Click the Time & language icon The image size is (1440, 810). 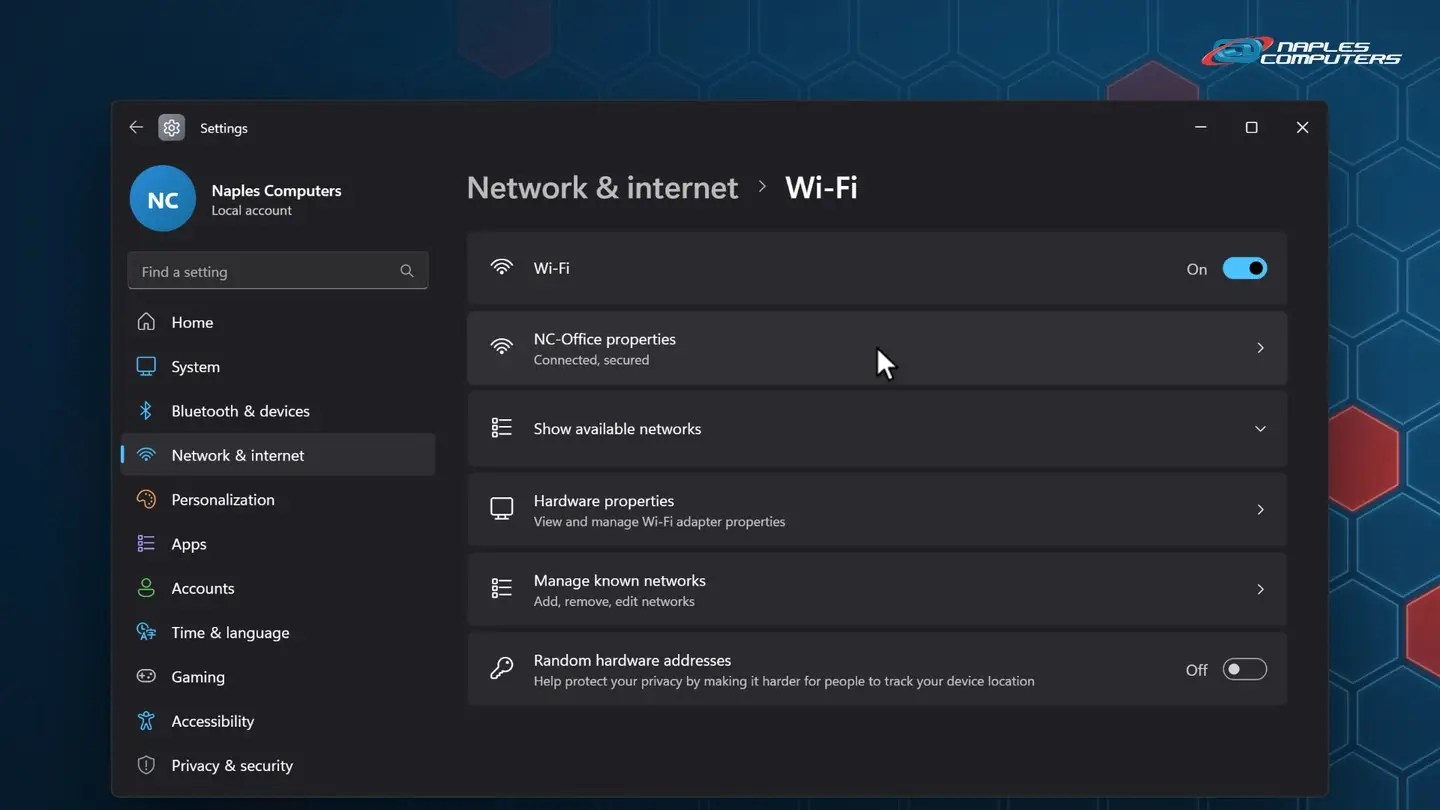(146, 632)
